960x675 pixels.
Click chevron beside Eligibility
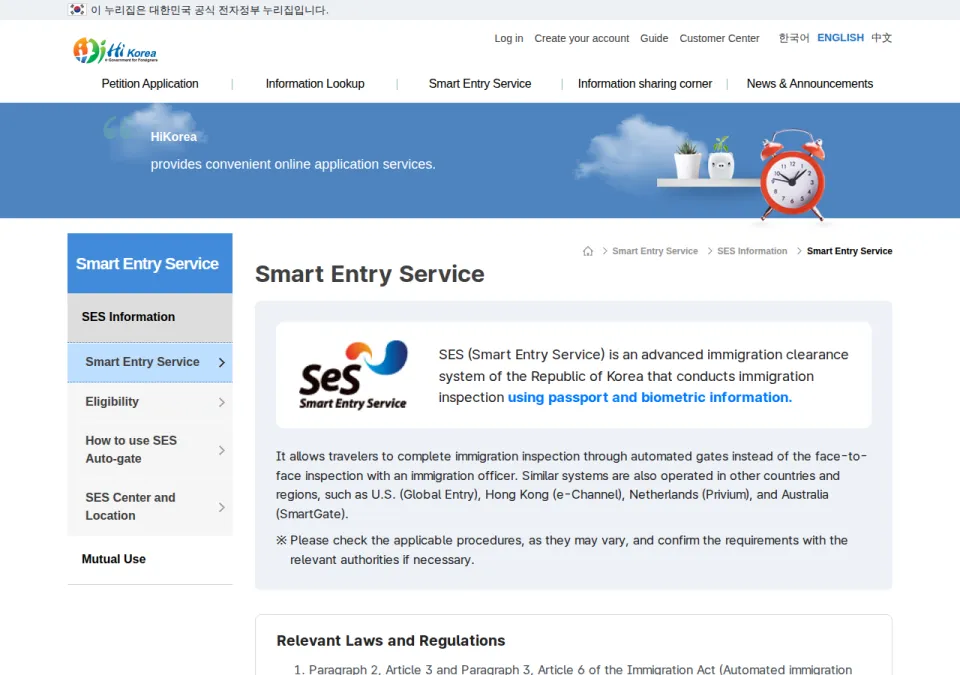click(222, 402)
